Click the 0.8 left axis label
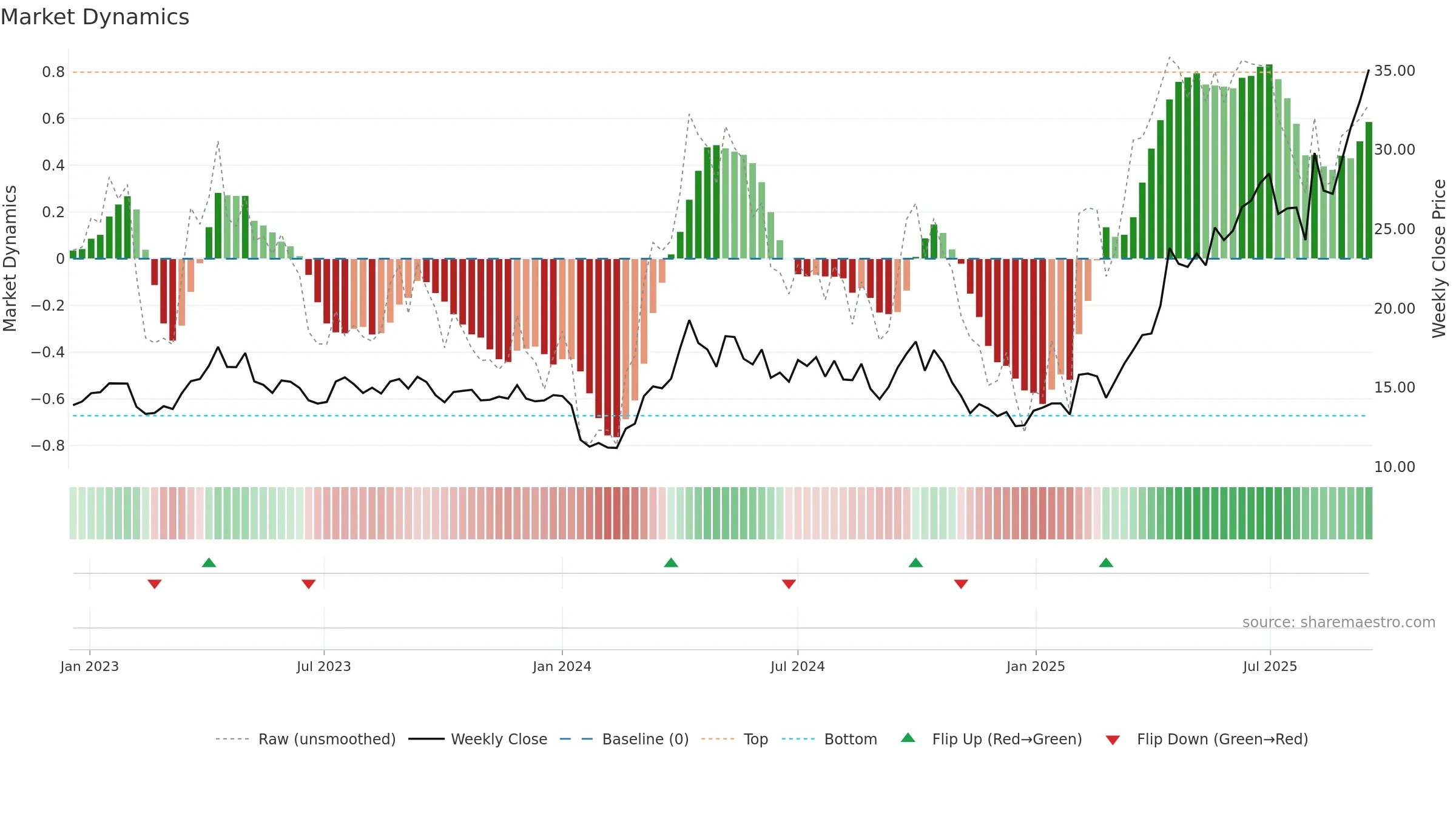1456x819 pixels. click(x=53, y=72)
